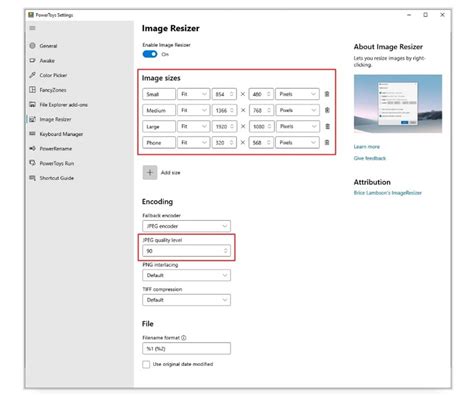Click the About Image Resizer preview thumbnail

coord(398,104)
